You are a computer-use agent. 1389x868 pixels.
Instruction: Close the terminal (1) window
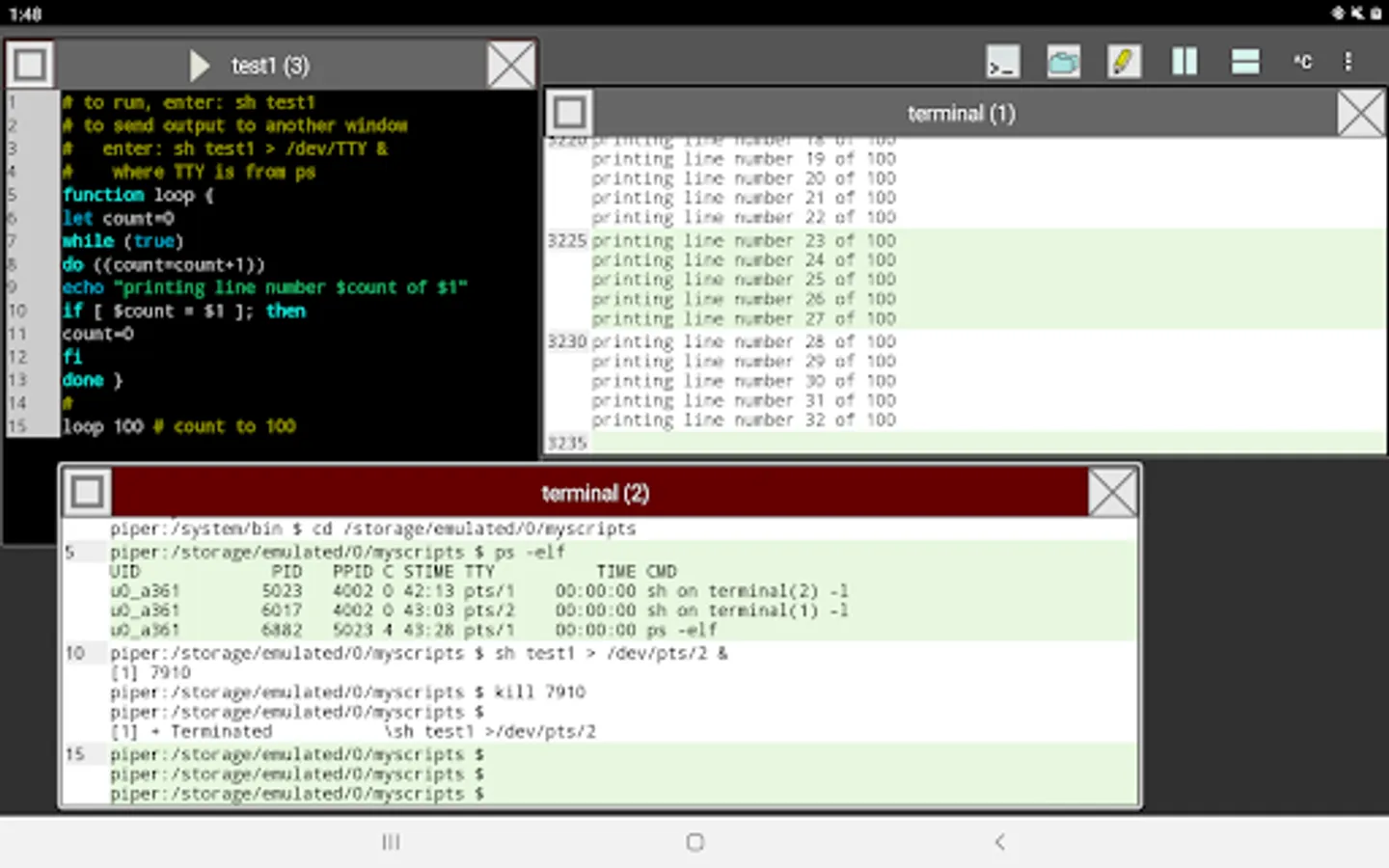click(1360, 114)
